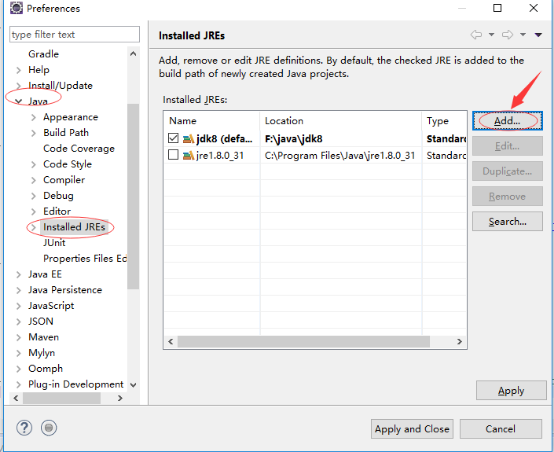Expand the Mylyn node
The image size is (554, 452).
[19, 353]
